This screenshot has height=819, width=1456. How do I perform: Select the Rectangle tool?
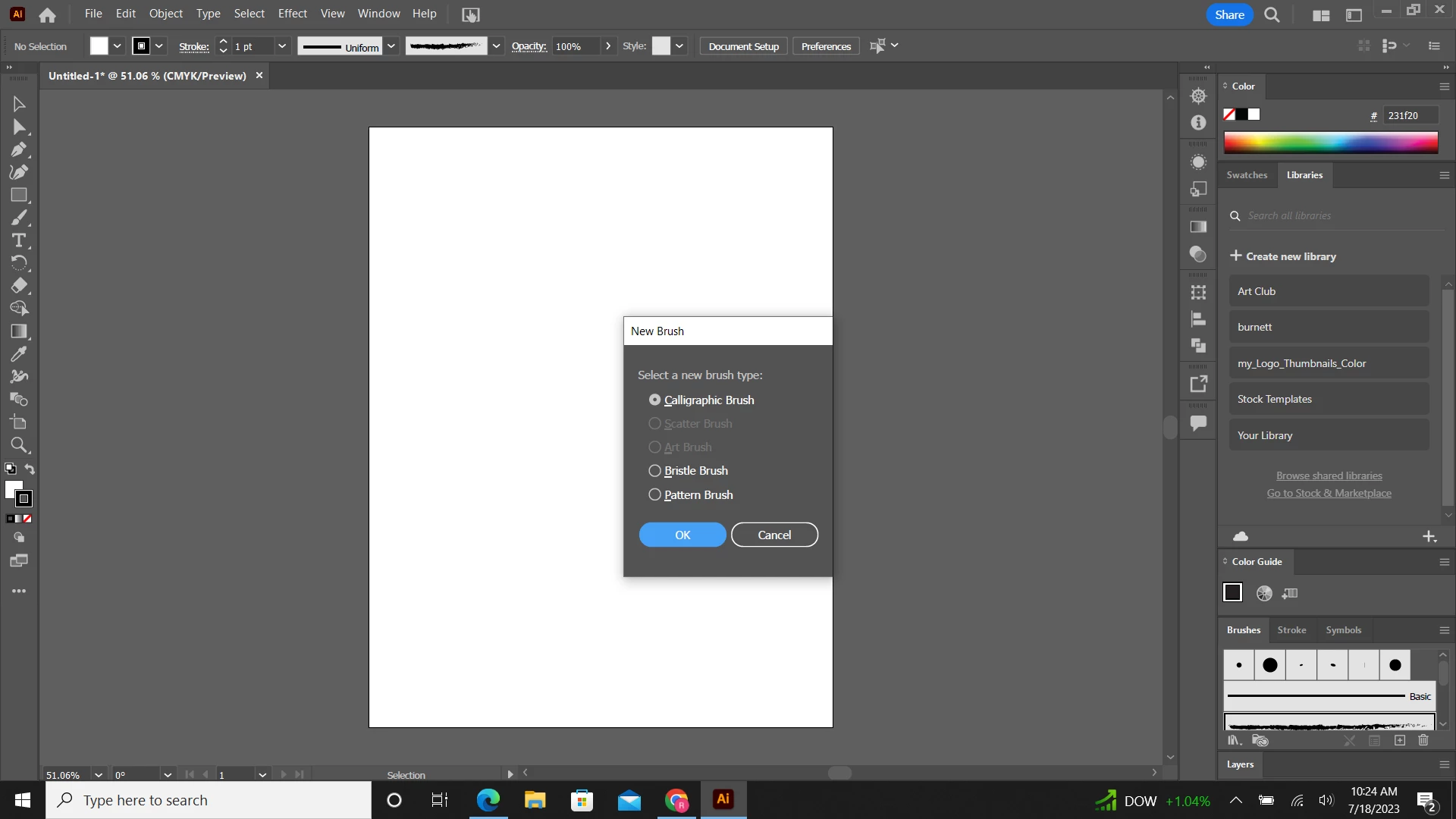click(x=19, y=195)
